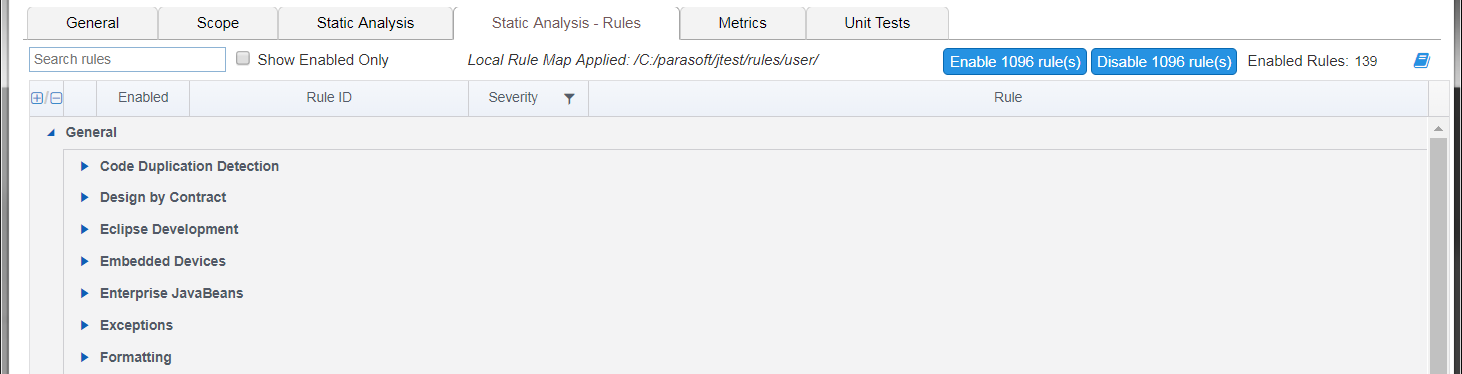Click the collapse all minus icon
The width and height of the screenshot is (1462, 374).
pos(56,98)
